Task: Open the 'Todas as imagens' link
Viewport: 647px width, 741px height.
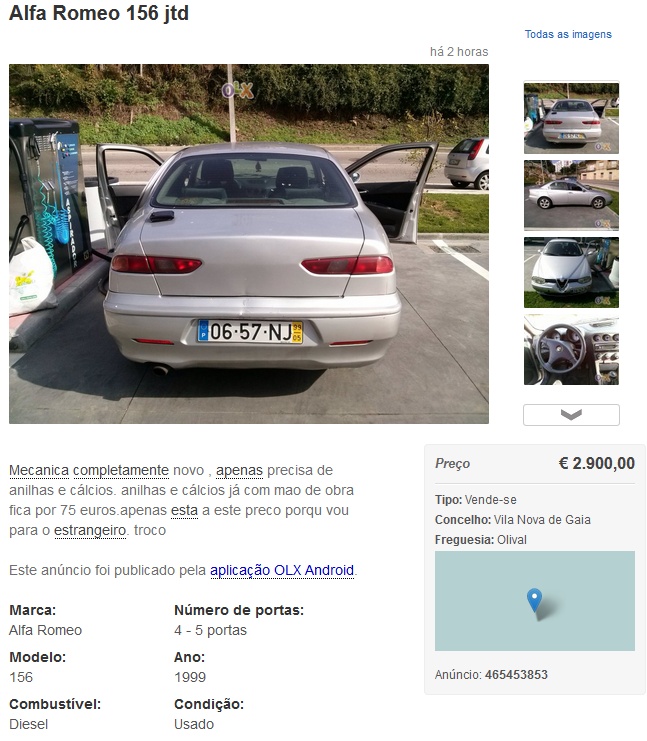Action: point(568,34)
